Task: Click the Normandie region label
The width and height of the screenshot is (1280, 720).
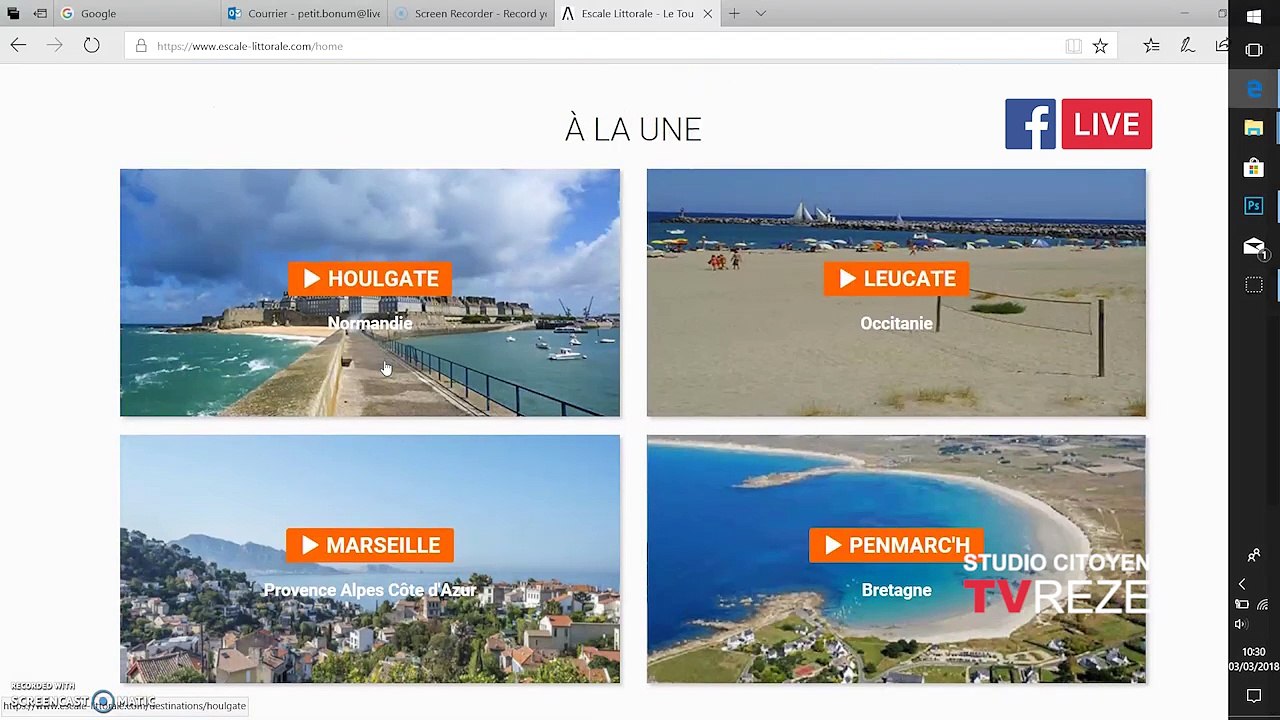Action: click(x=370, y=323)
